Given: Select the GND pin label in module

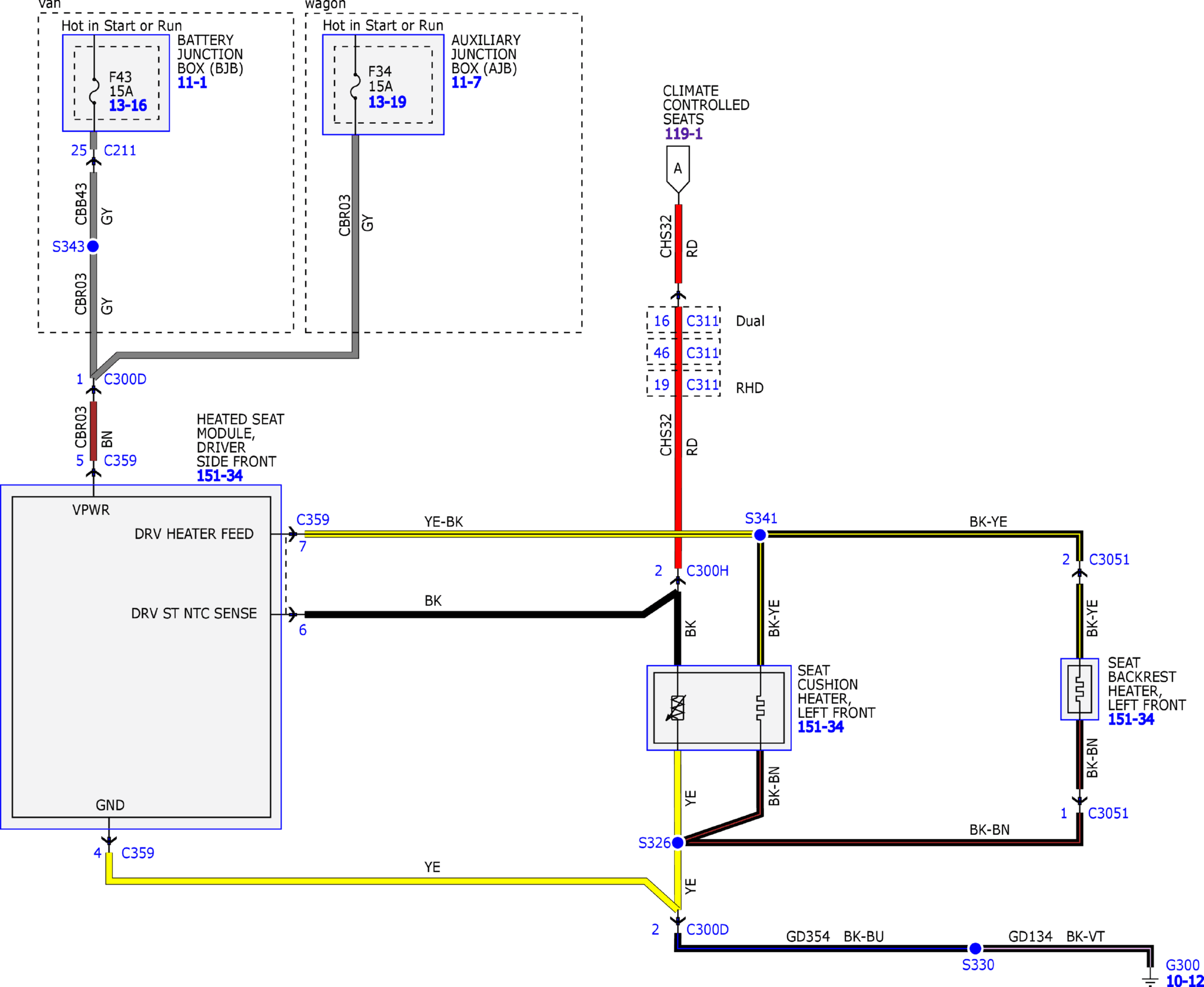Looking at the screenshot, I should (x=110, y=805).
